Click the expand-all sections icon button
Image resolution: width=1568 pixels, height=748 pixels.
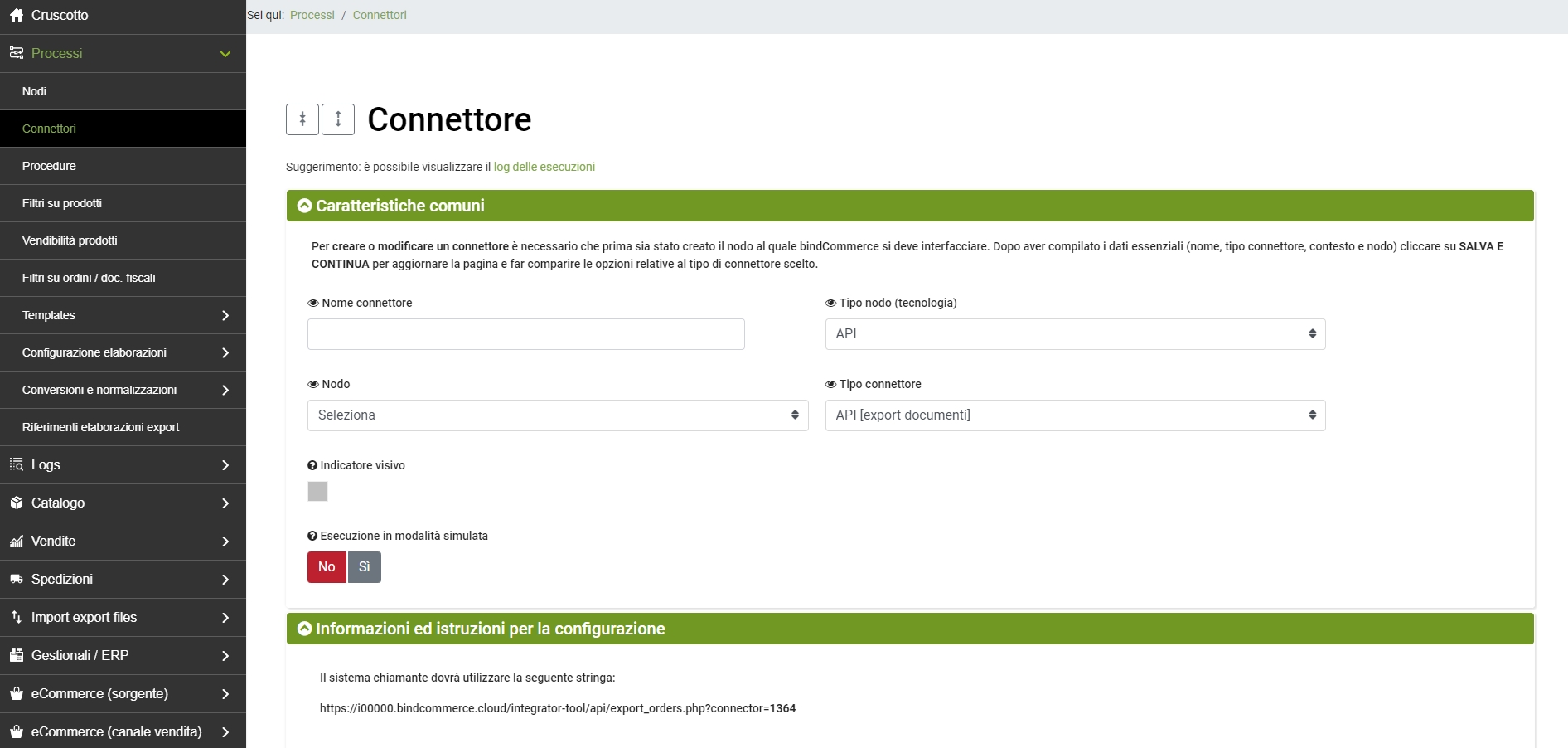[338, 119]
